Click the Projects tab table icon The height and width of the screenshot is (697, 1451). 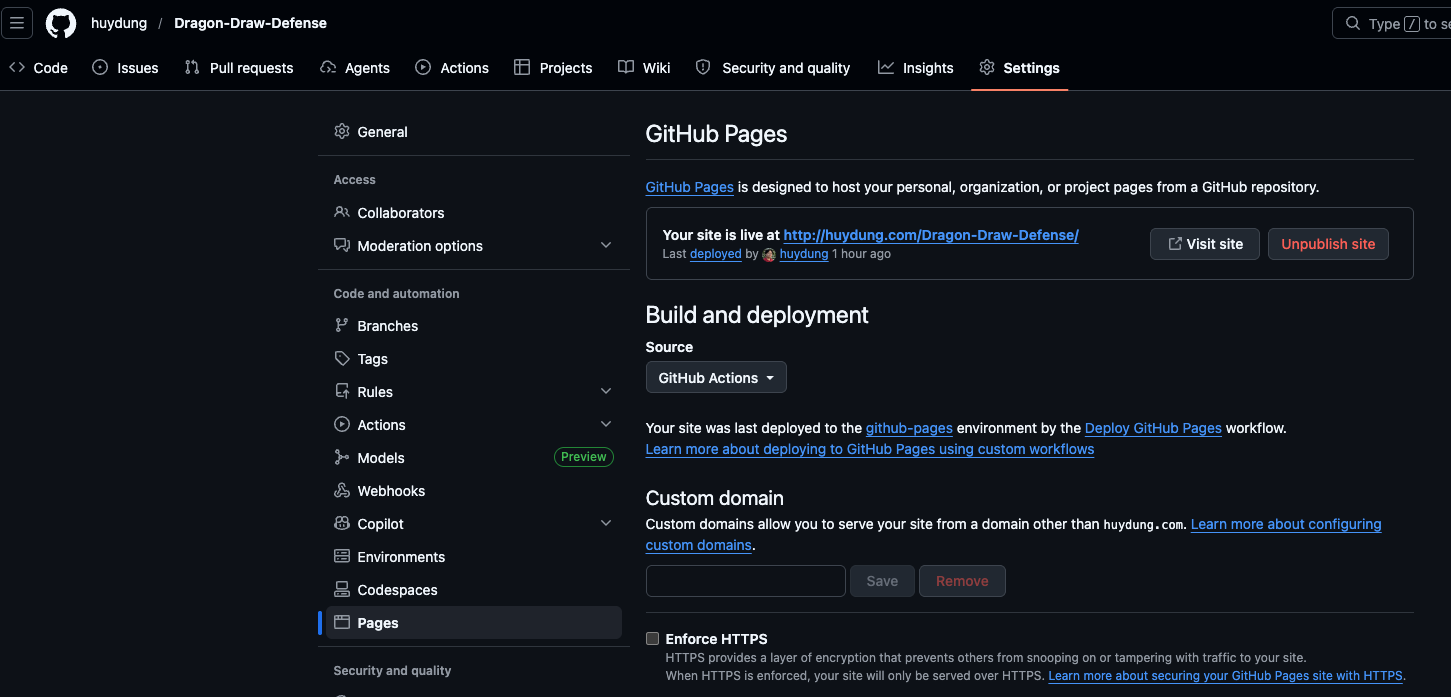522,67
